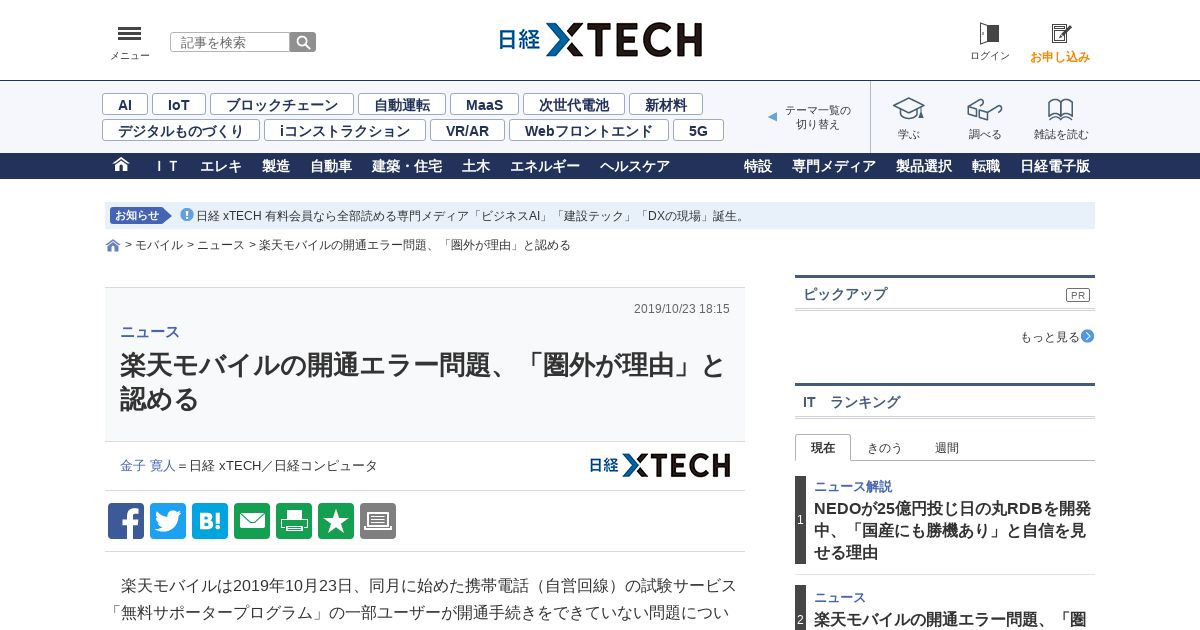This screenshot has height=630, width=1200.
Task: Print the article using printer icon
Action: click(x=294, y=521)
